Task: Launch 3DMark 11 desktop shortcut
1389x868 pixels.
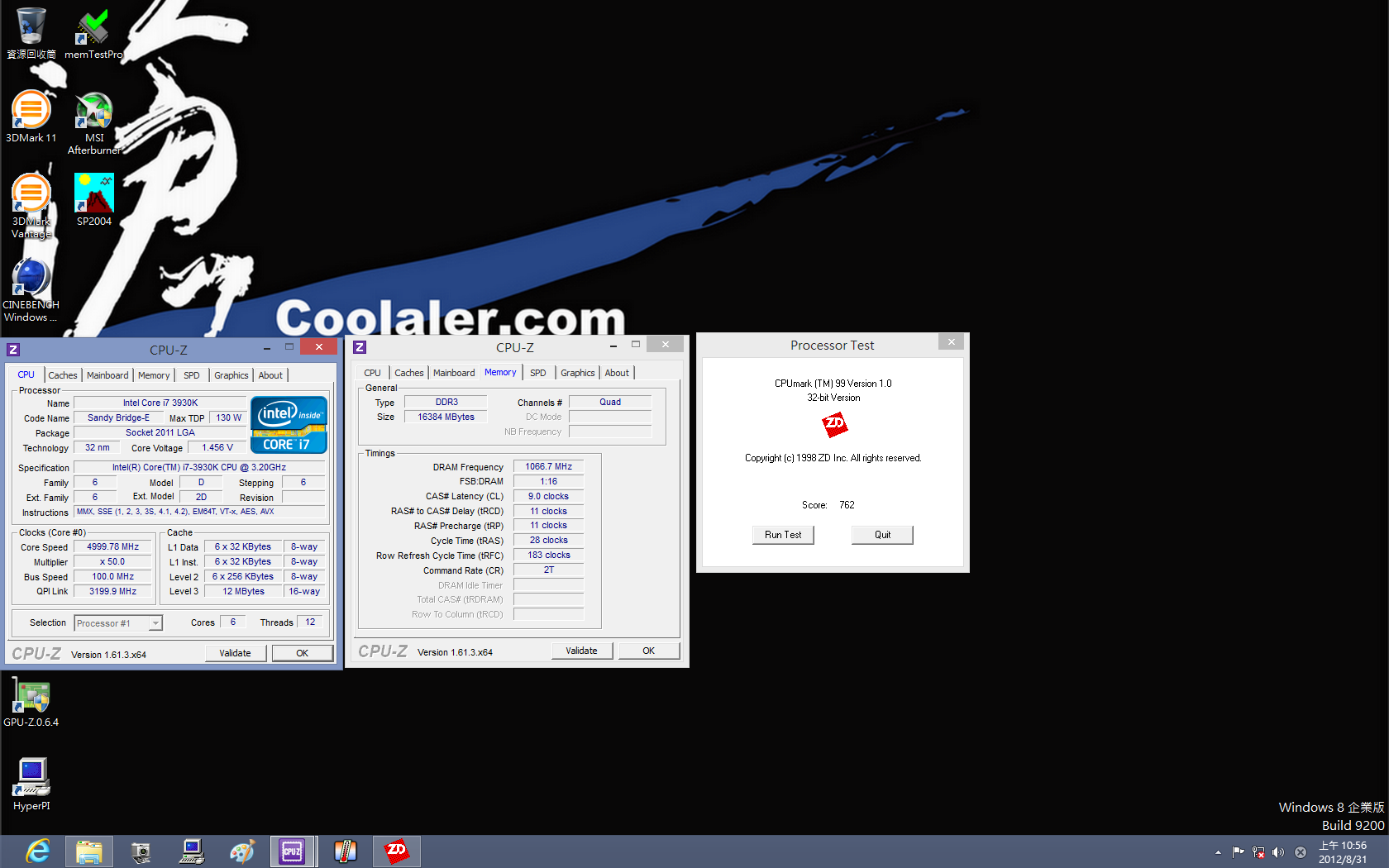Action: pos(31,117)
